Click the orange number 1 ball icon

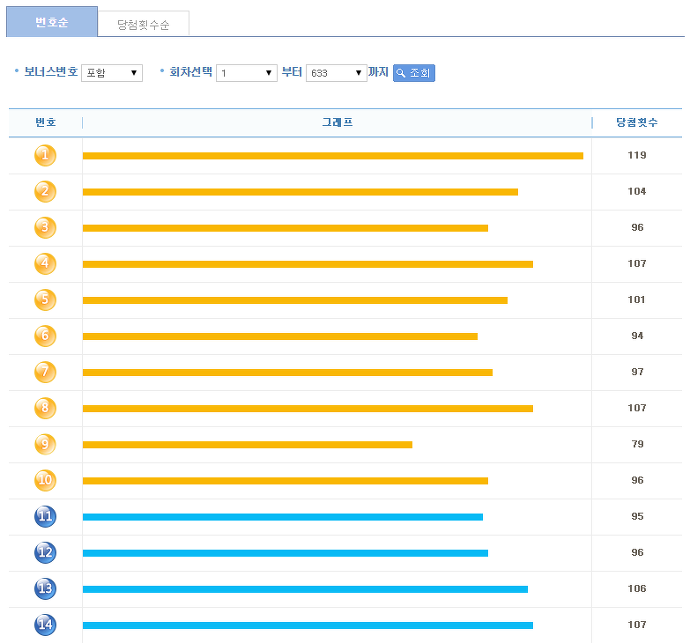pos(45,155)
